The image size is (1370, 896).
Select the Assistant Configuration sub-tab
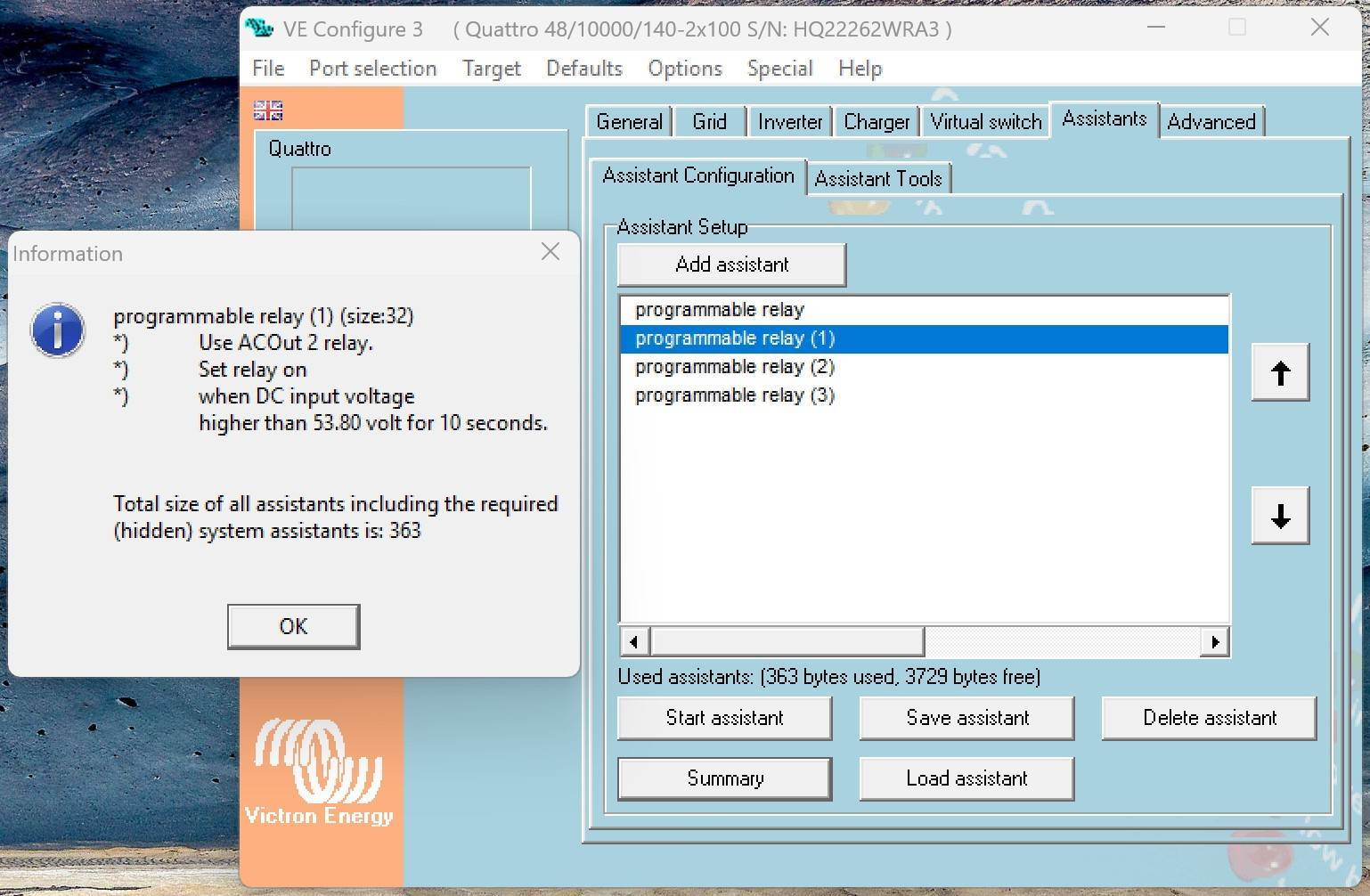pyautogui.click(x=698, y=175)
